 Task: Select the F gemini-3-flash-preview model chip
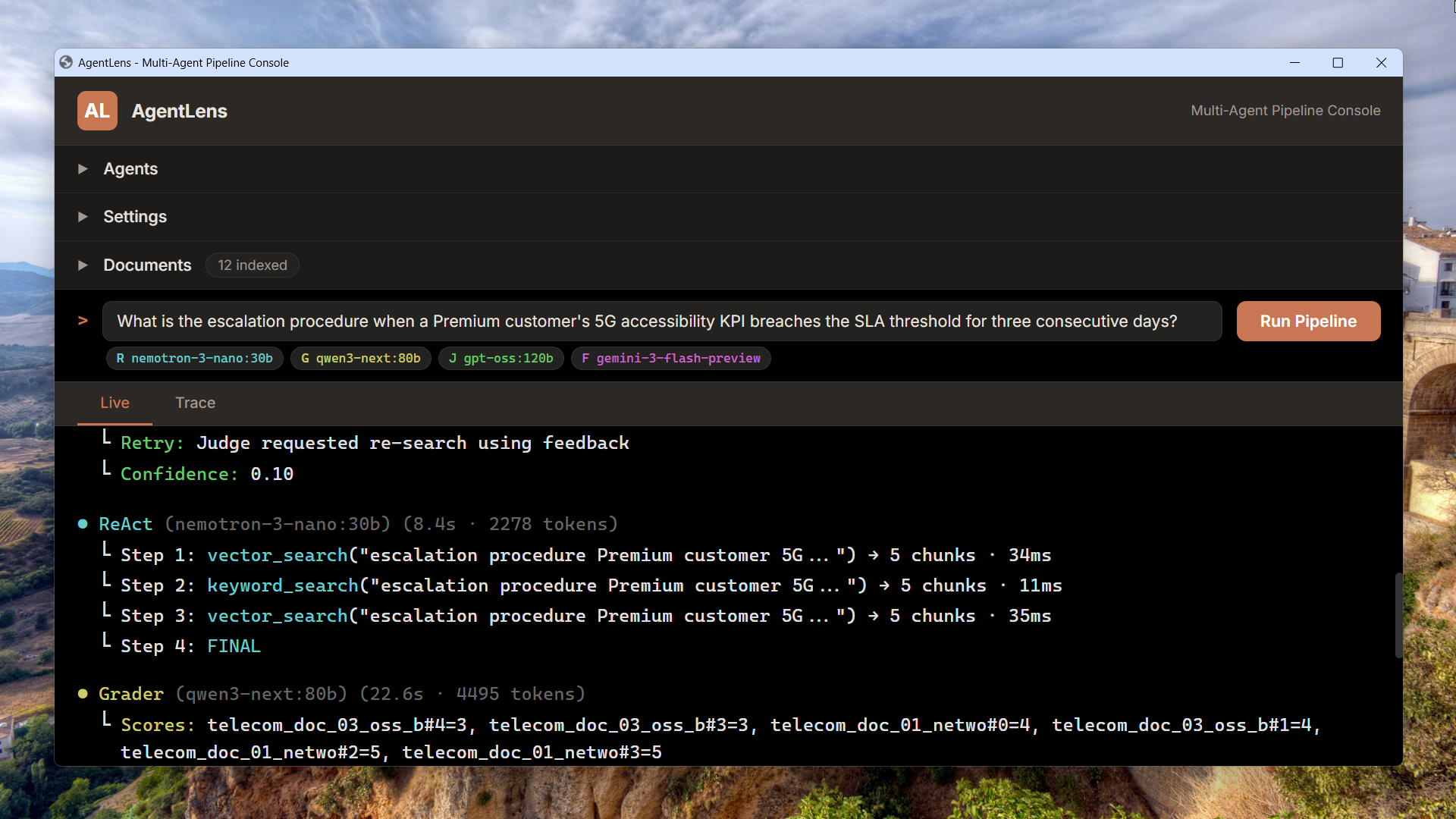[x=670, y=359]
